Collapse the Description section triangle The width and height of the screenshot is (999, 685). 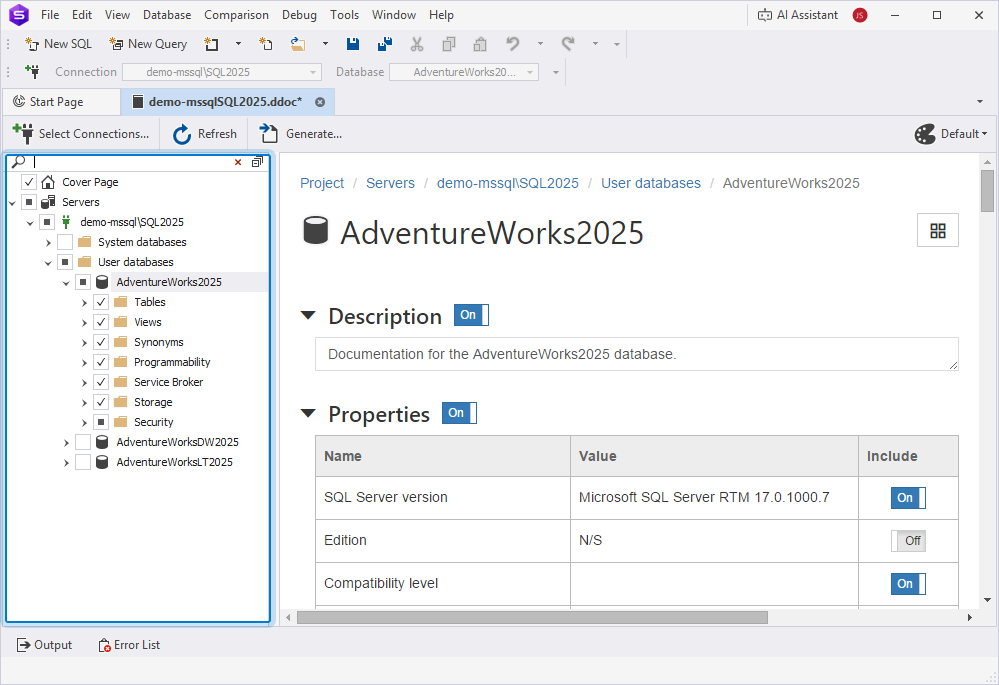[308, 315]
